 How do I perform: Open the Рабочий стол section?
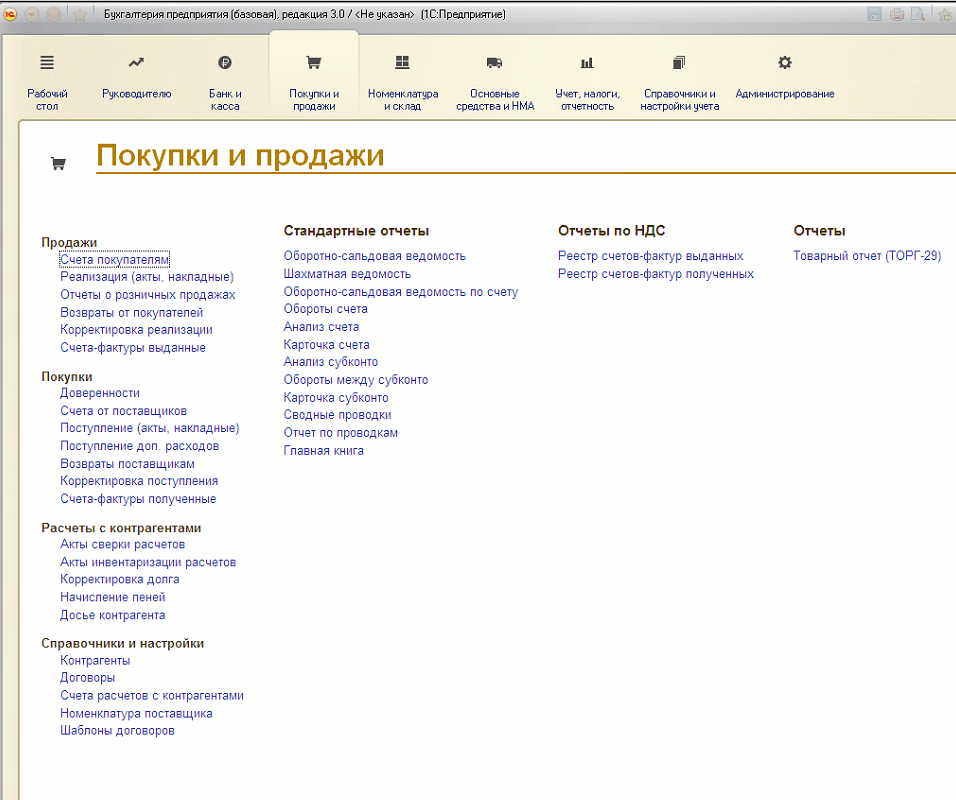point(47,80)
